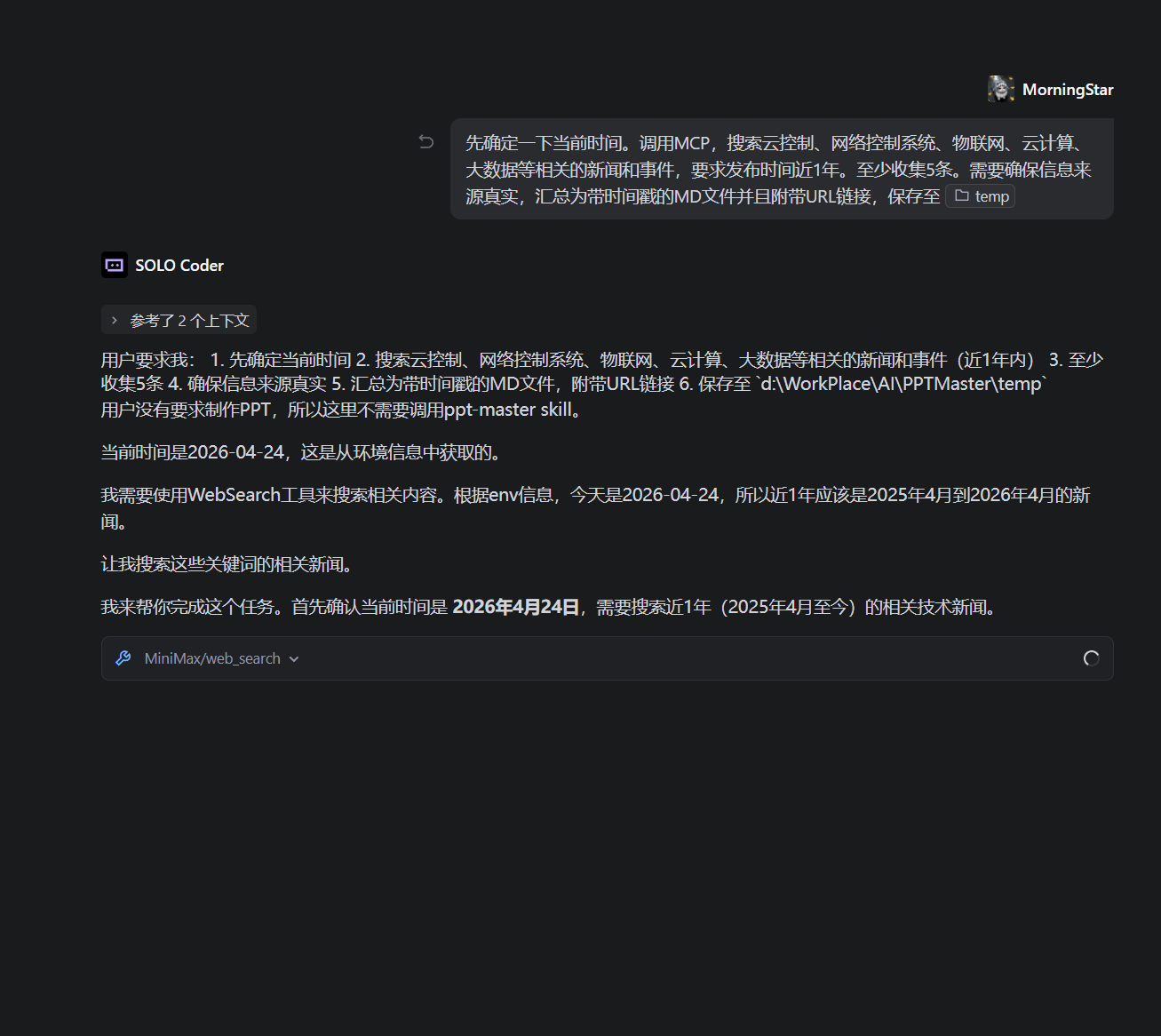Click the paragraph mentioning WebSearch工具
1161x1036 pixels.
595,495
